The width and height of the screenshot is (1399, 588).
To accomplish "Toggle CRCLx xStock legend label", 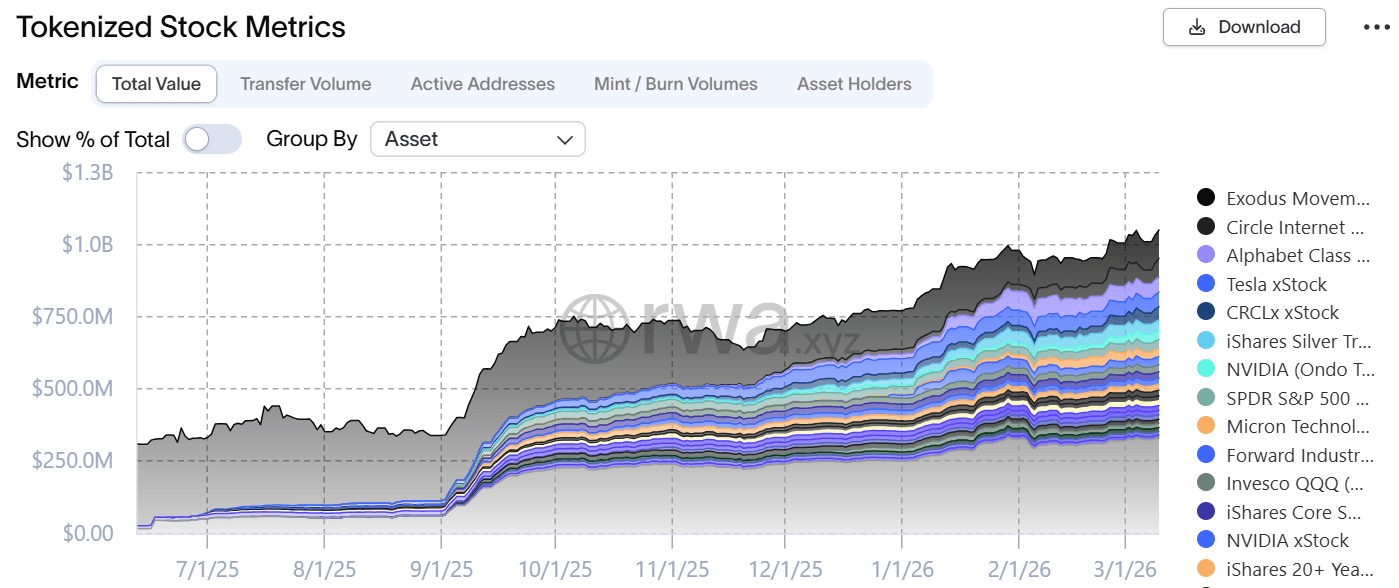I will pyautogui.click(x=1282, y=312).
